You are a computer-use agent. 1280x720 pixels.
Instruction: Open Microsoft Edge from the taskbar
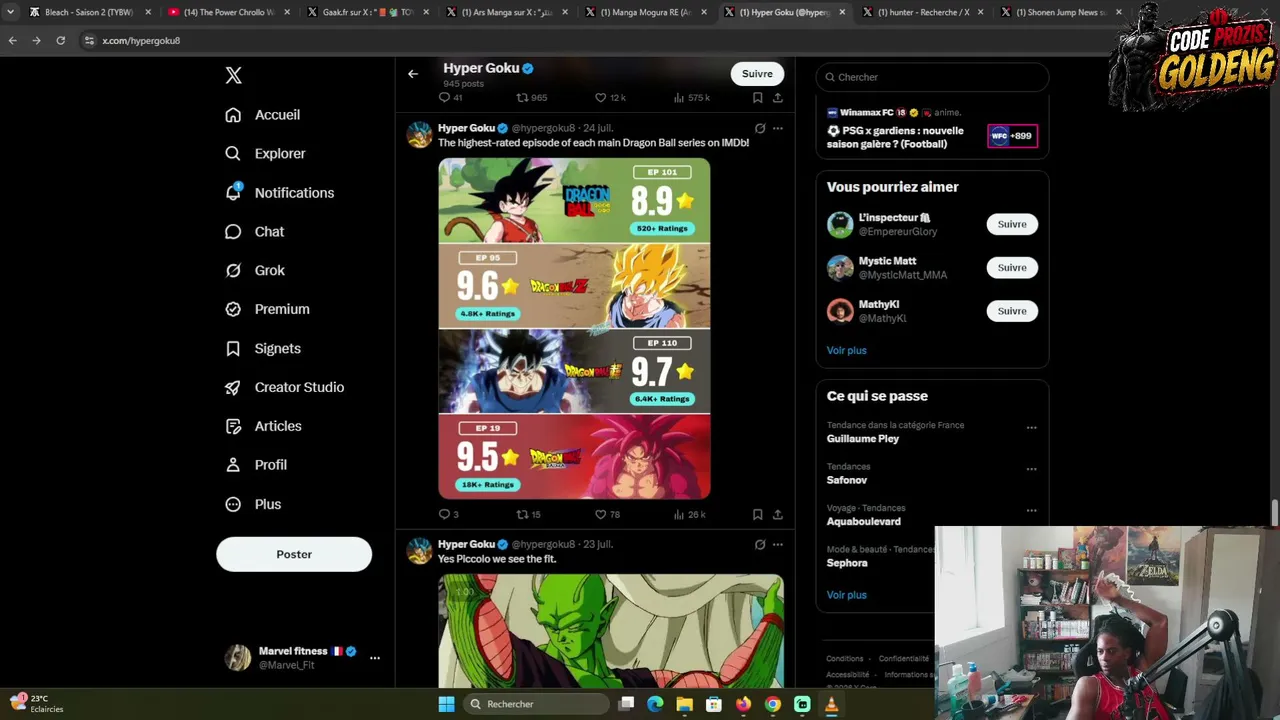coord(655,704)
